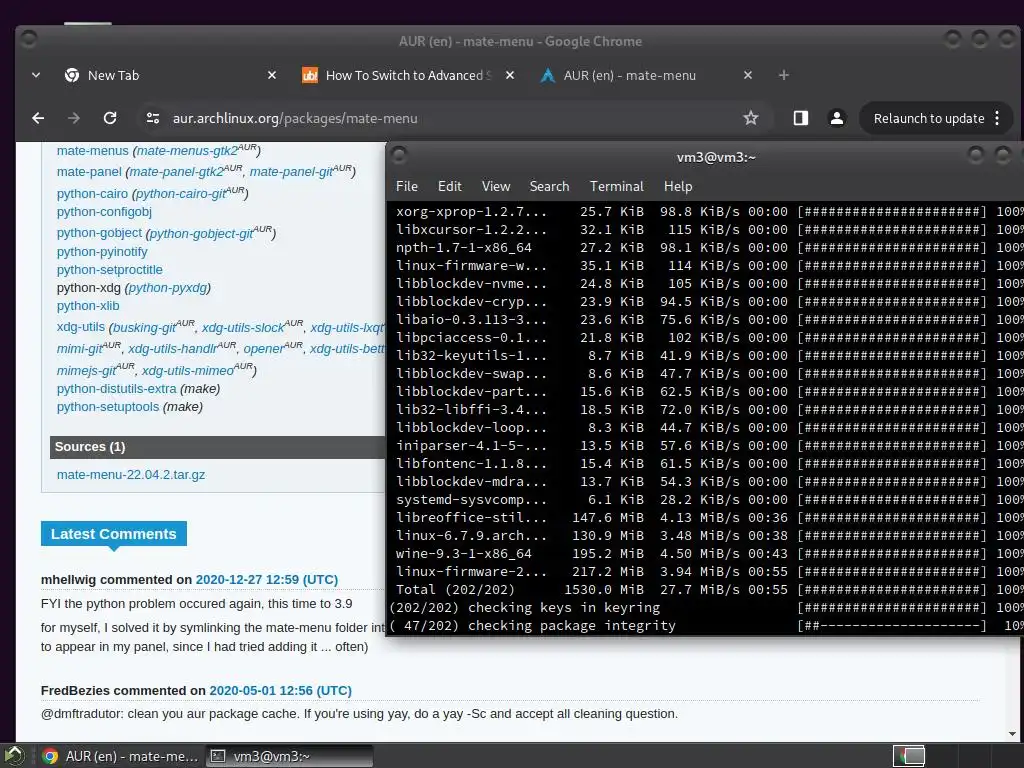Open Chrome side panel
This screenshot has height=768, width=1024.
pyautogui.click(x=801, y=118)
